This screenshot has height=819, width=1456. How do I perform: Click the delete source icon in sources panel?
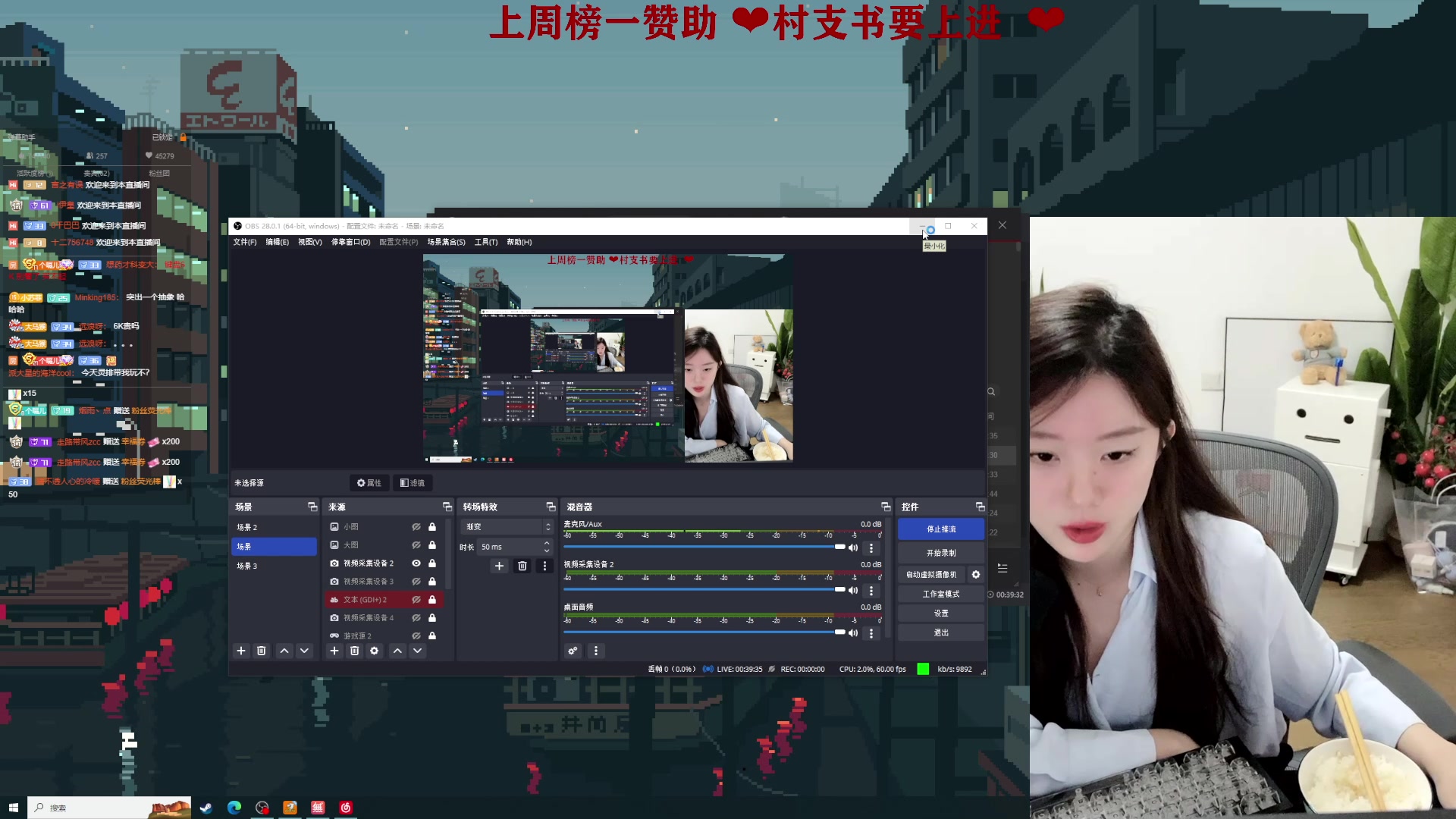click(354, 651)
